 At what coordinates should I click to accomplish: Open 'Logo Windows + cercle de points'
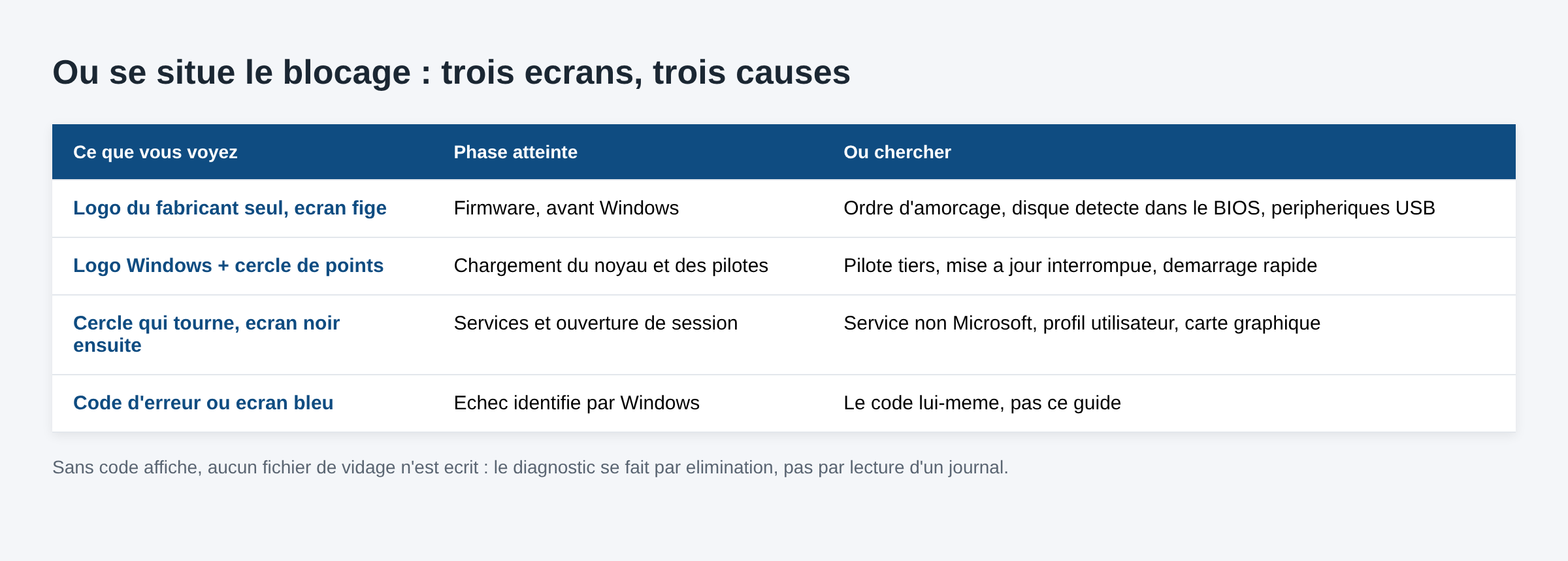click(228, 265)
